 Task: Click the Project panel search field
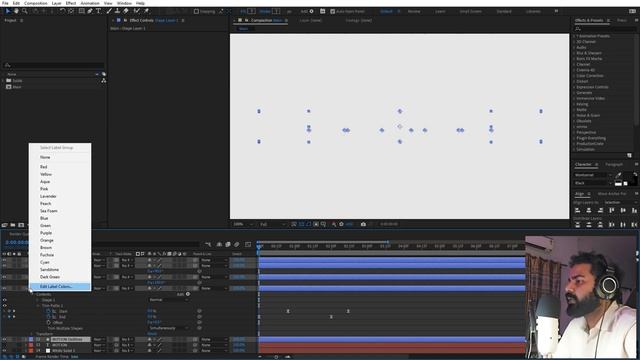click(53, 65)
